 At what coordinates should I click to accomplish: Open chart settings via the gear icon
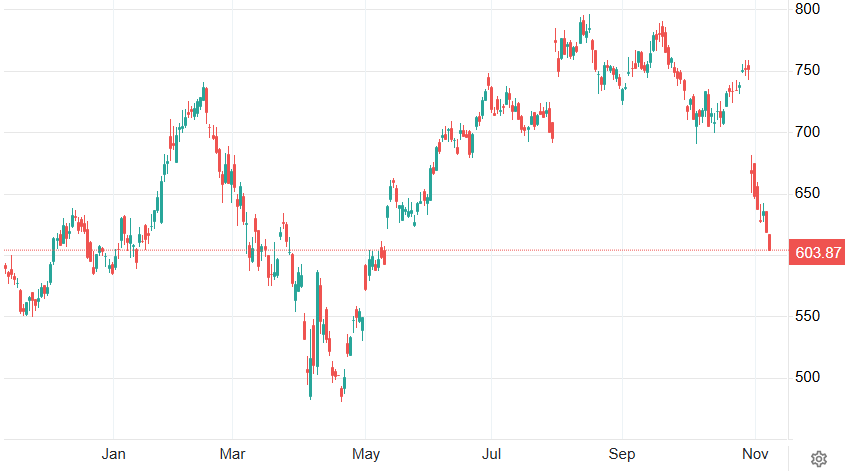coord(818,458)
